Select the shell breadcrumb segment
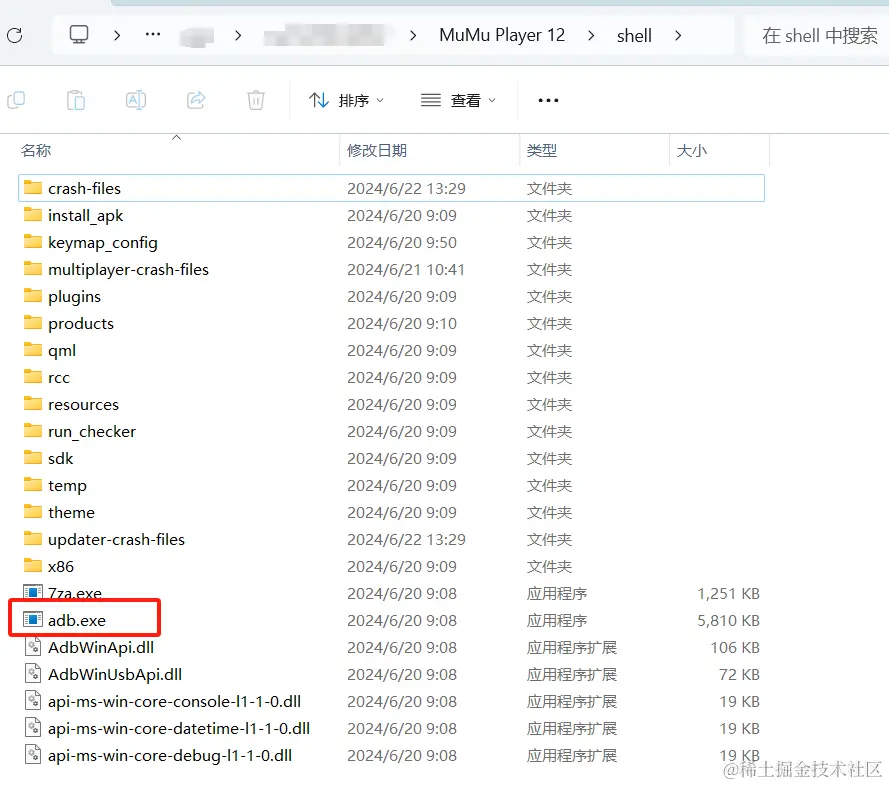Viewport: 889px width, 786px height. click(x=634, y=36)
